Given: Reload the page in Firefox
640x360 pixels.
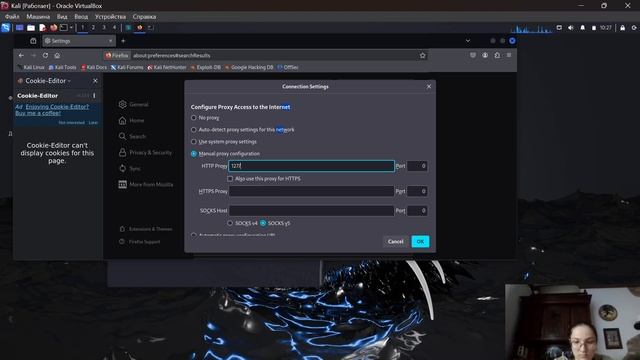Looking at the screenshot, I should (x=45, y=56).
